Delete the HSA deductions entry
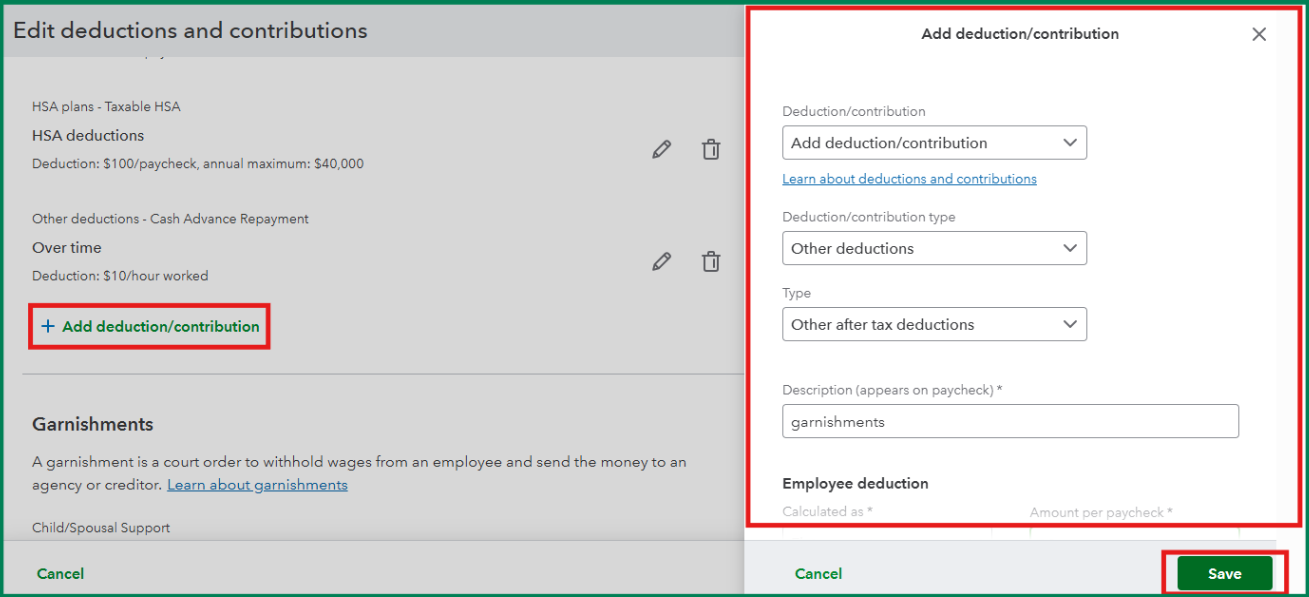The width and height of the screenshot is (1309, 597). click(x=711, y=150)
